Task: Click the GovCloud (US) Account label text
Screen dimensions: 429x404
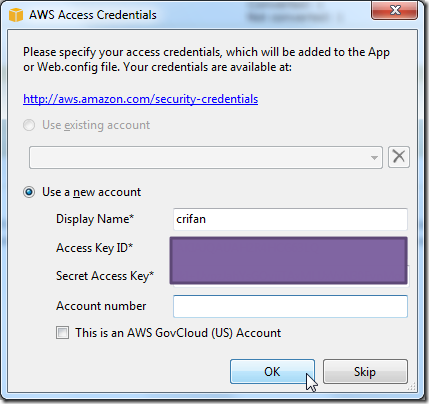Action: pyautogui.click(x=178, y=333)
